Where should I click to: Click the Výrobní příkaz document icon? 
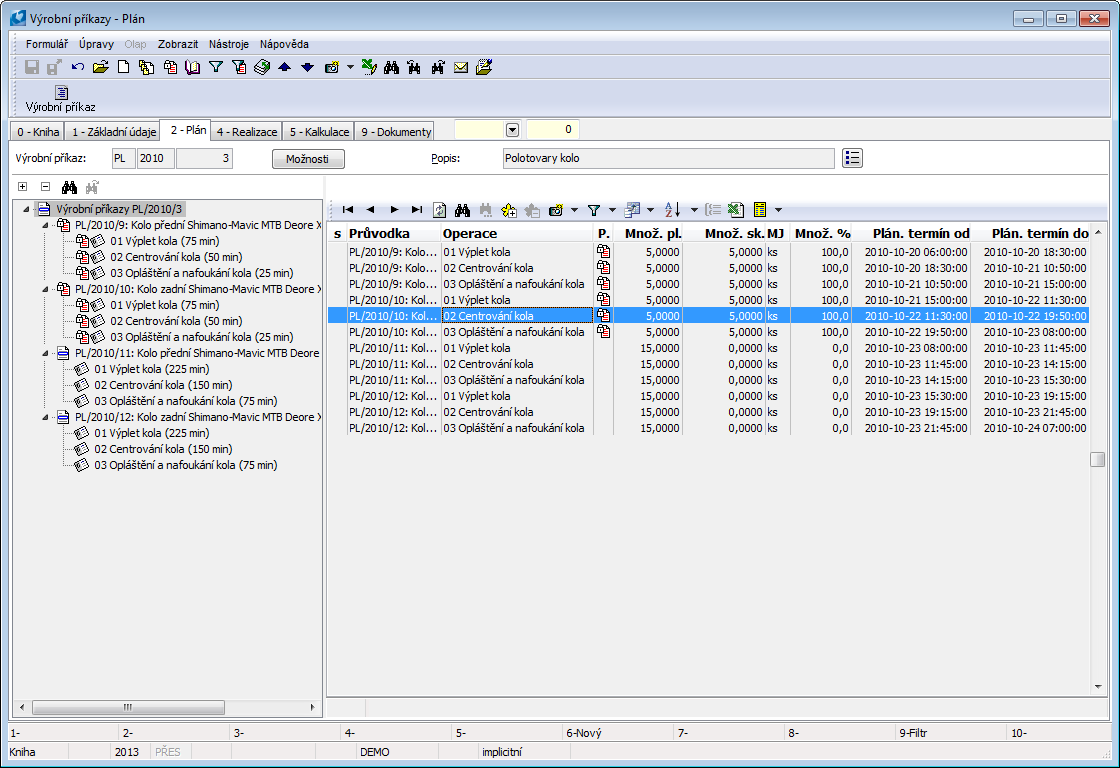(61, 93)
